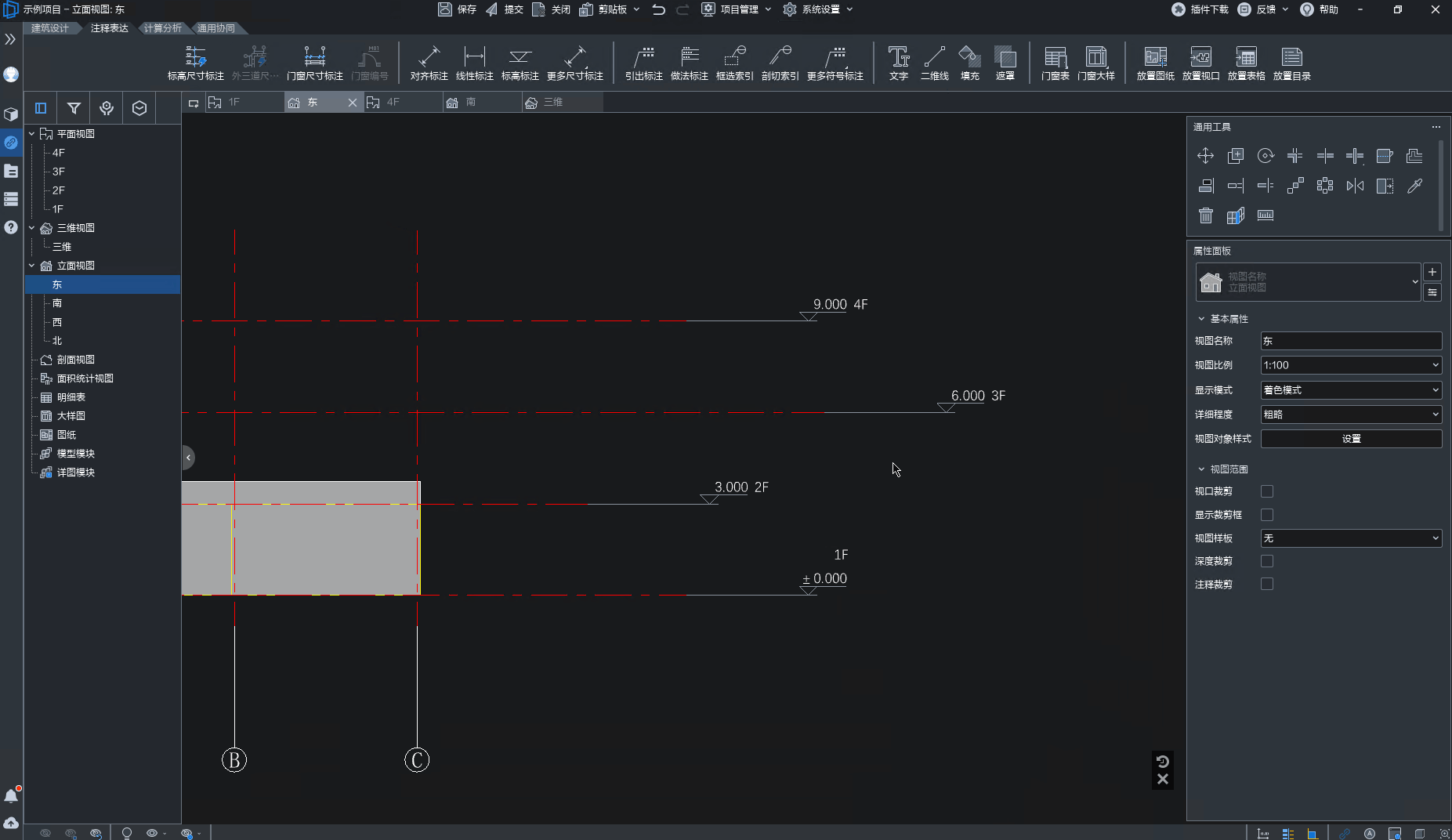The width and height of the screenshot is (1452, 840).
Task: Toggle the 显示裁剪框 checkbox
Action: click(x=1266, y=515)
